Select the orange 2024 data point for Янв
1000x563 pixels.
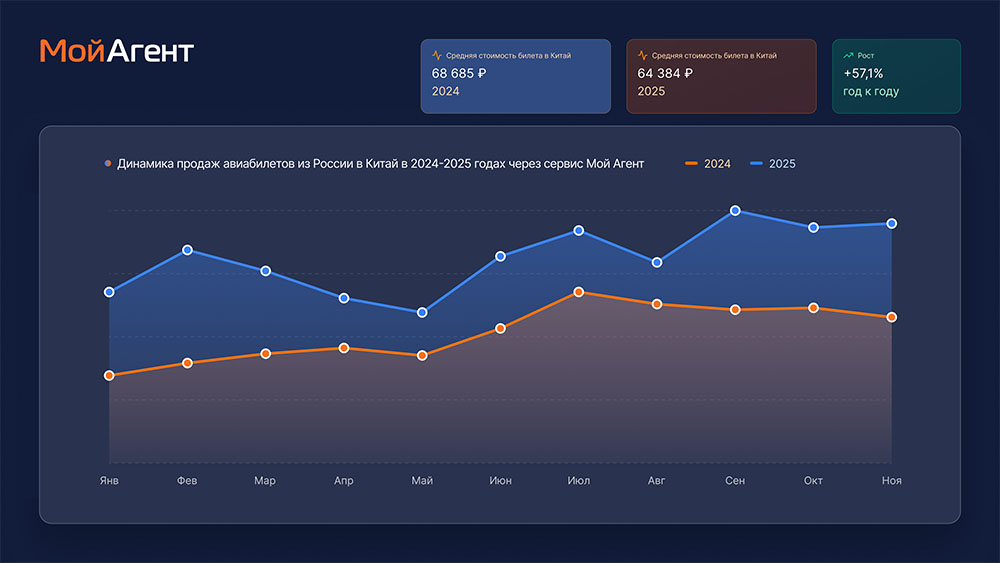[109, 376]
